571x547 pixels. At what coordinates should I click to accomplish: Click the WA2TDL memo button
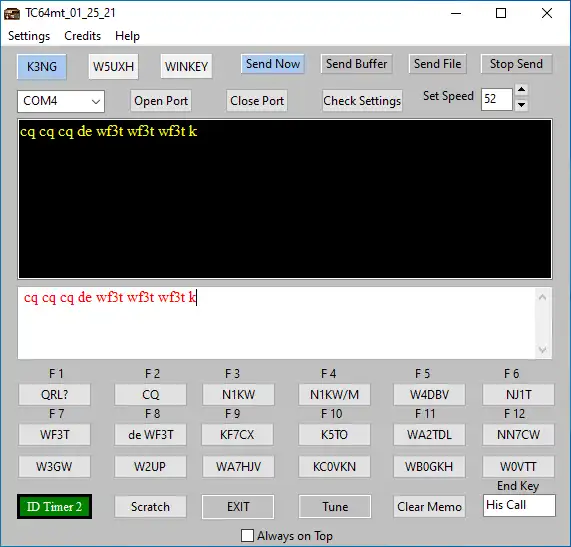(x=429, y=434)
